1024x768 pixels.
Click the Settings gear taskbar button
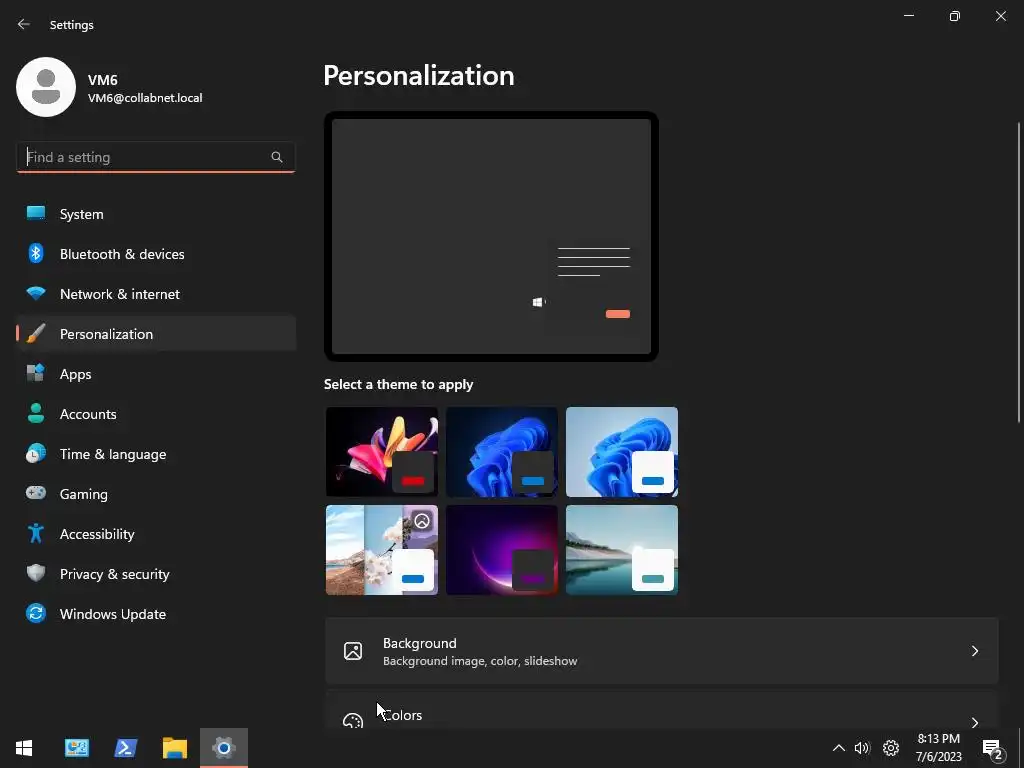[x=223, y=748]
